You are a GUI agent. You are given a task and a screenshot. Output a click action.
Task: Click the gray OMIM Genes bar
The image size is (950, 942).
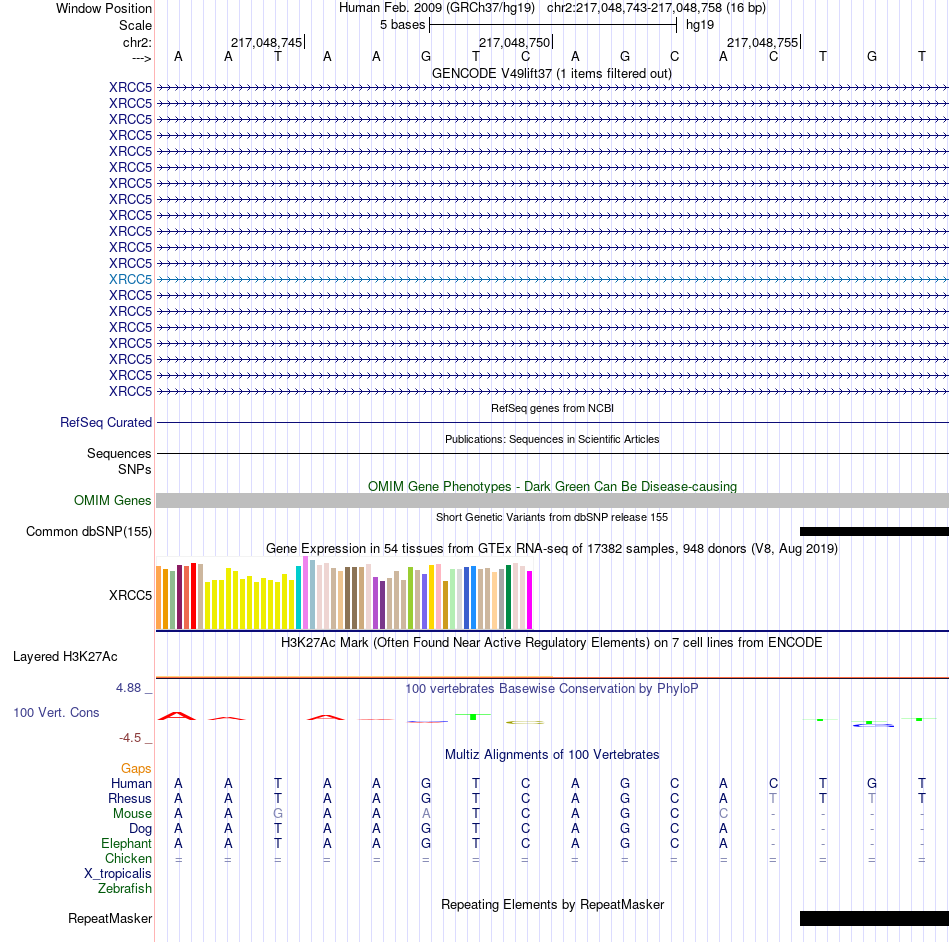click(553, 500)
